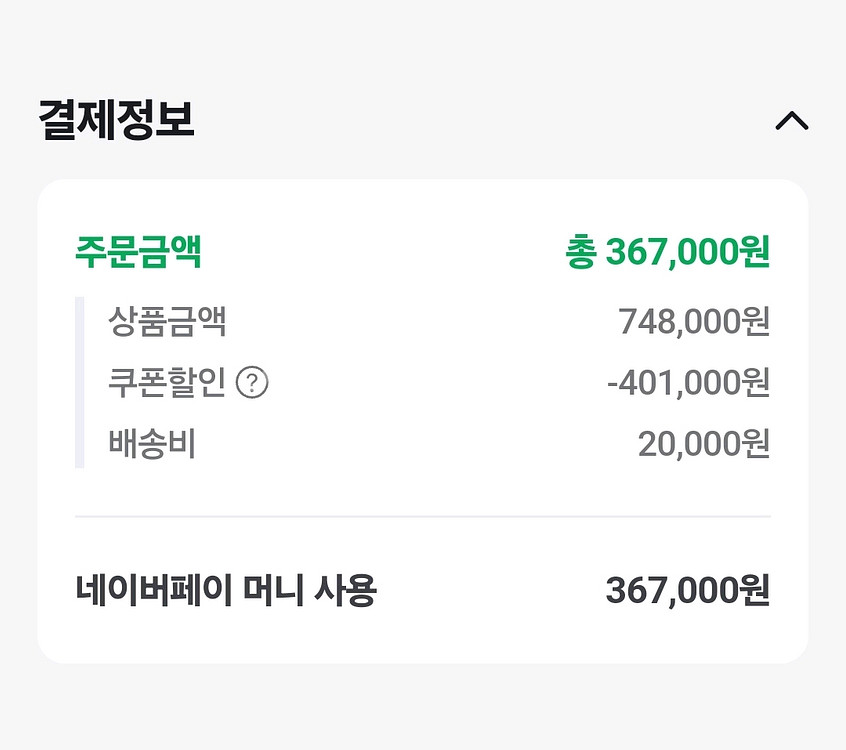Click the -401,000원 coupon discount value
The width and height of the screenshot is (846, 750).
[688, 383]
